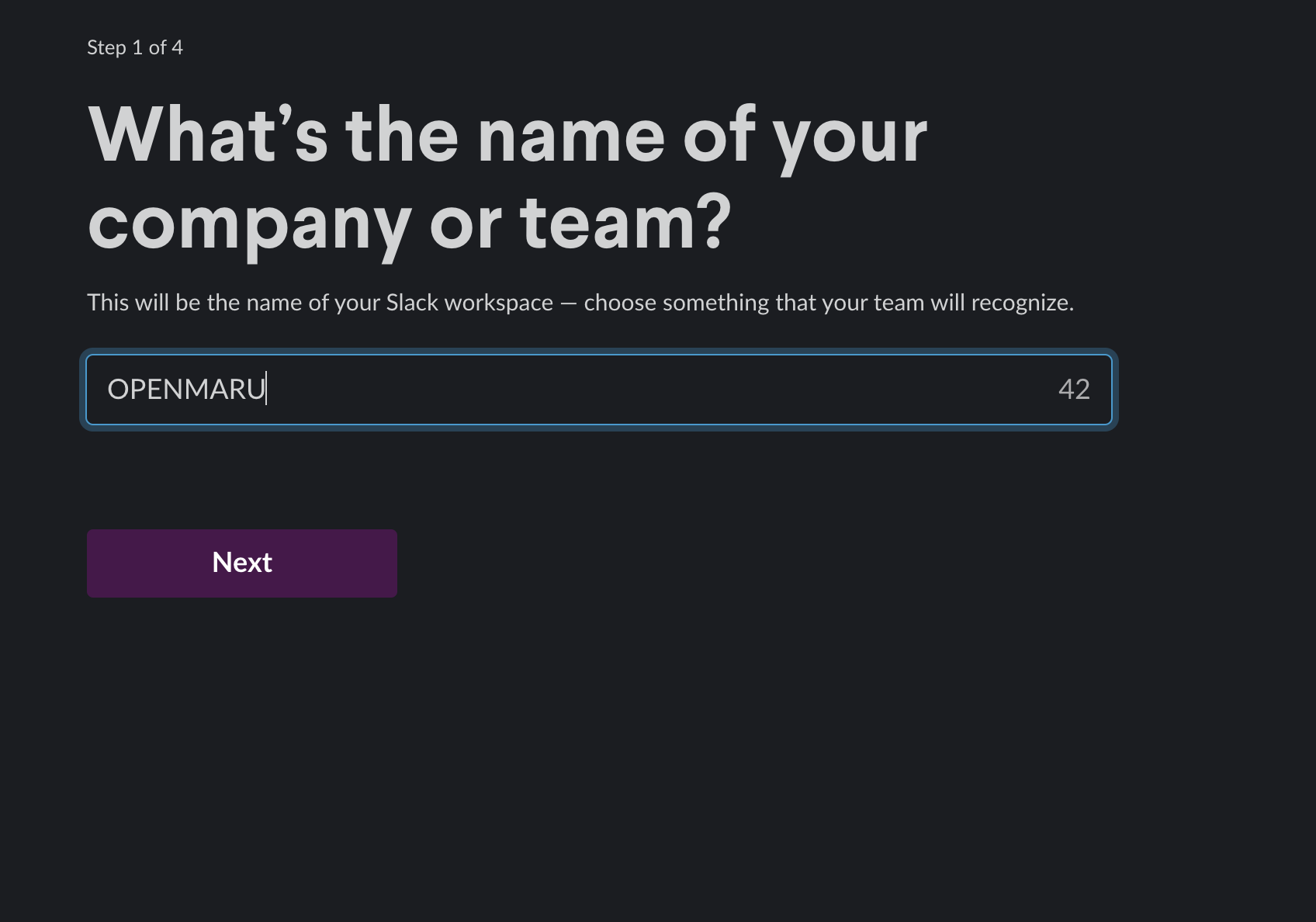Click the word "Step" in the progress label
Screen dimensions: 1316x922
106,48
